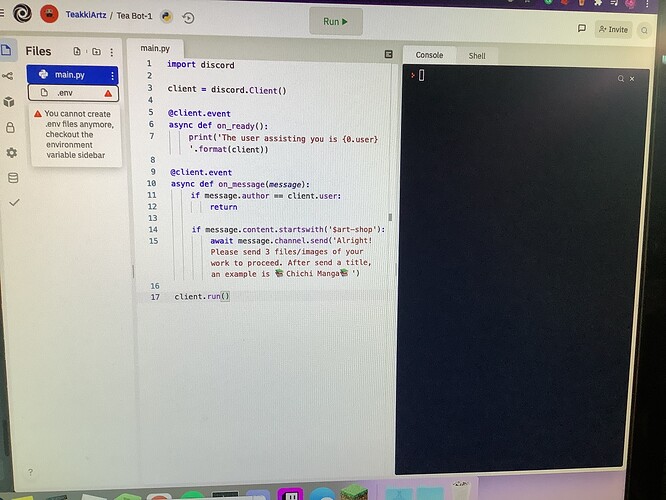Clear the console with the X icon
The height and width of the screenshot is (500, 666).
(x=632, y=79)
